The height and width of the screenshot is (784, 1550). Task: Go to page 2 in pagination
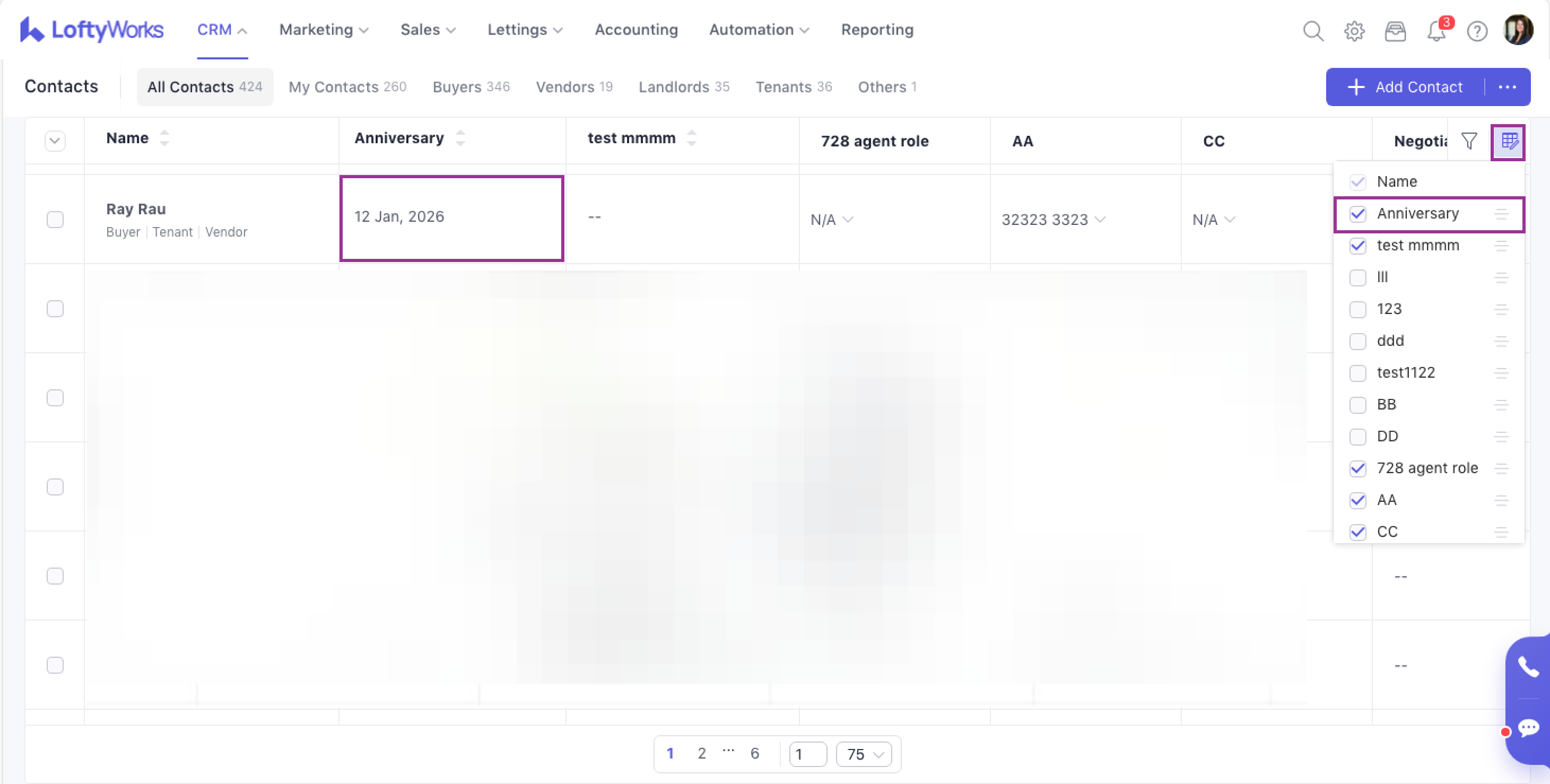coord(702,753)
